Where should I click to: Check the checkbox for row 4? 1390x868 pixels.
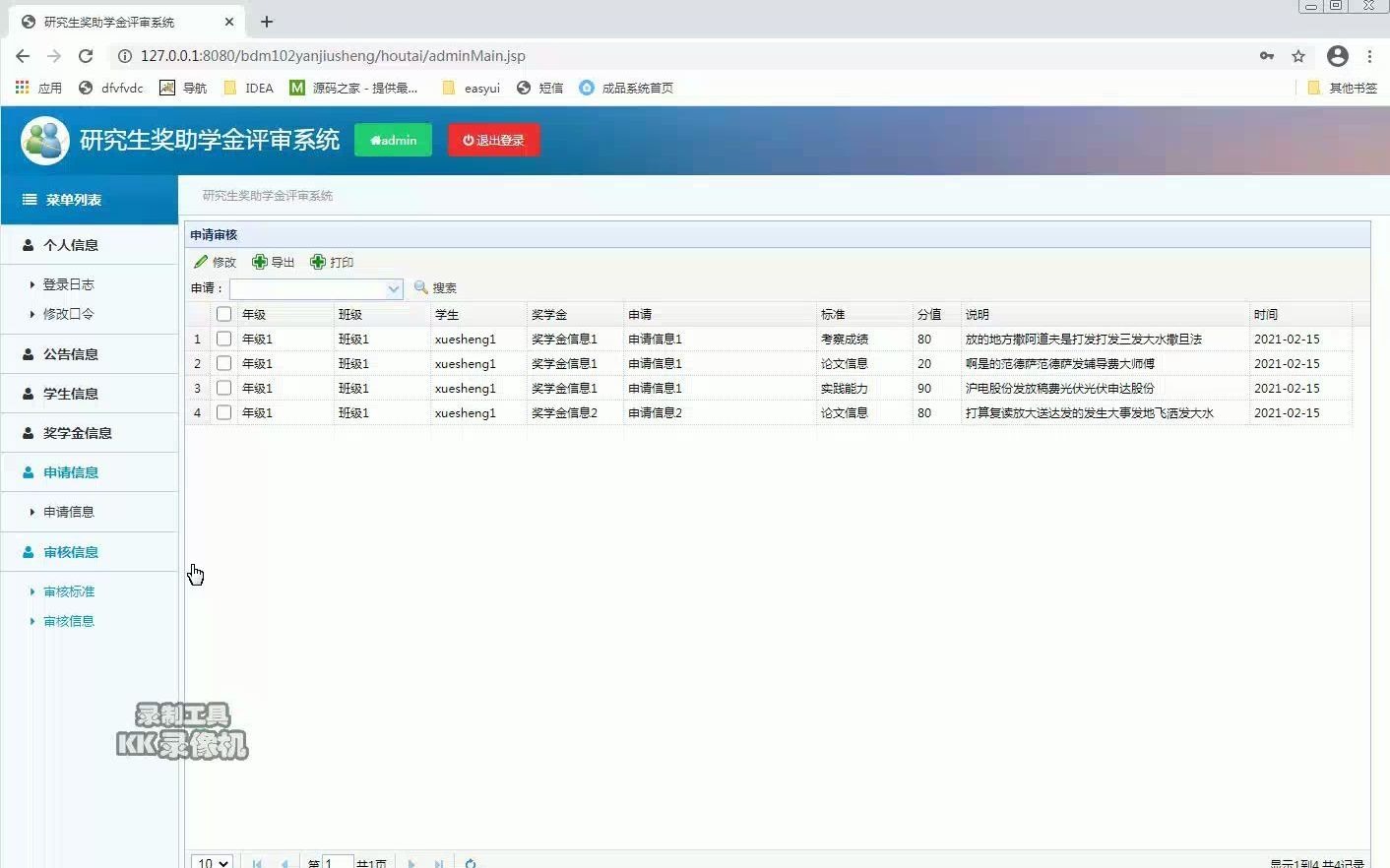[224, 412]
